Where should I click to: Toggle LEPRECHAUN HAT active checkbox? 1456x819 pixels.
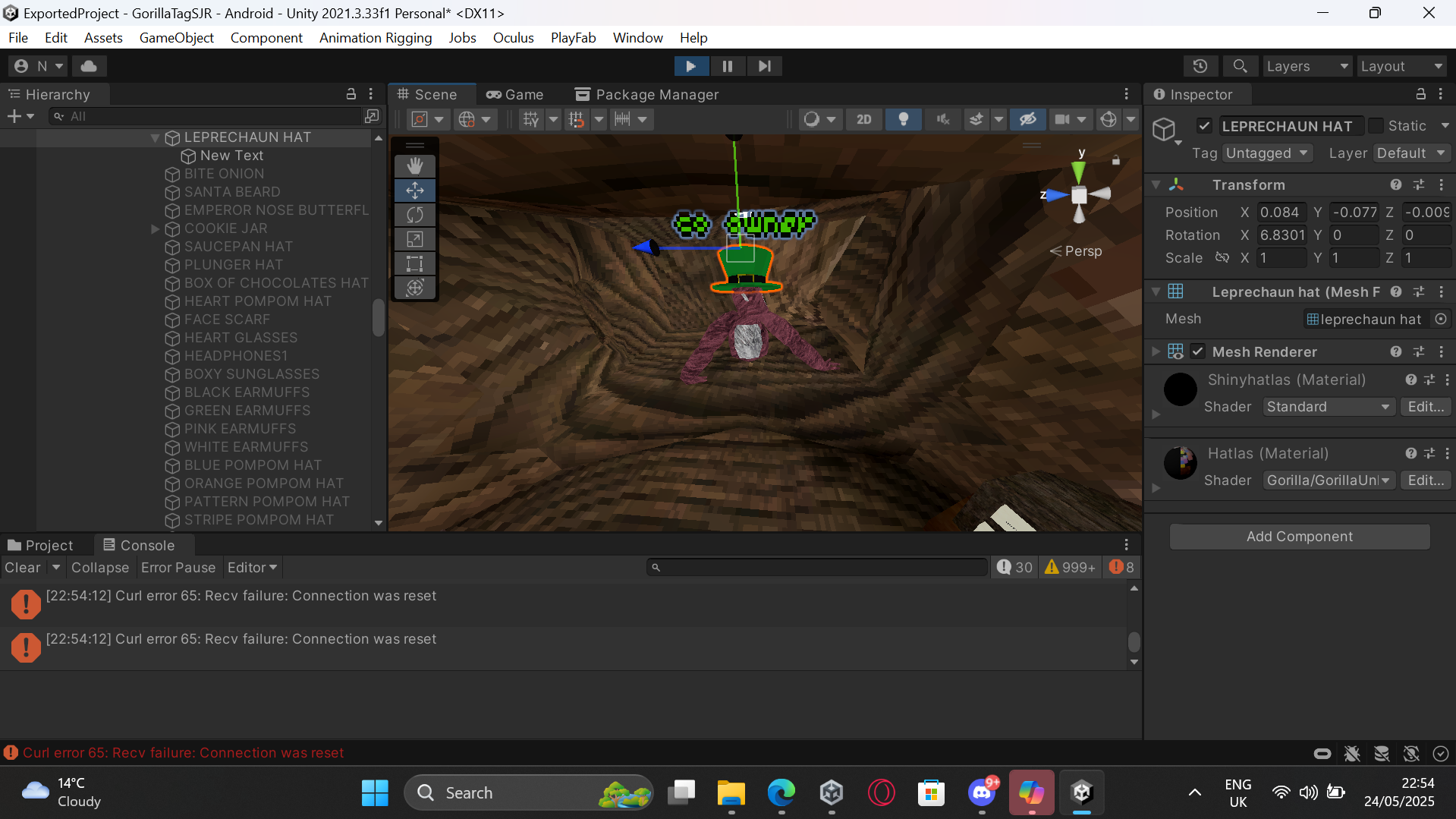pyautogui.click(x=1204, y=126)
